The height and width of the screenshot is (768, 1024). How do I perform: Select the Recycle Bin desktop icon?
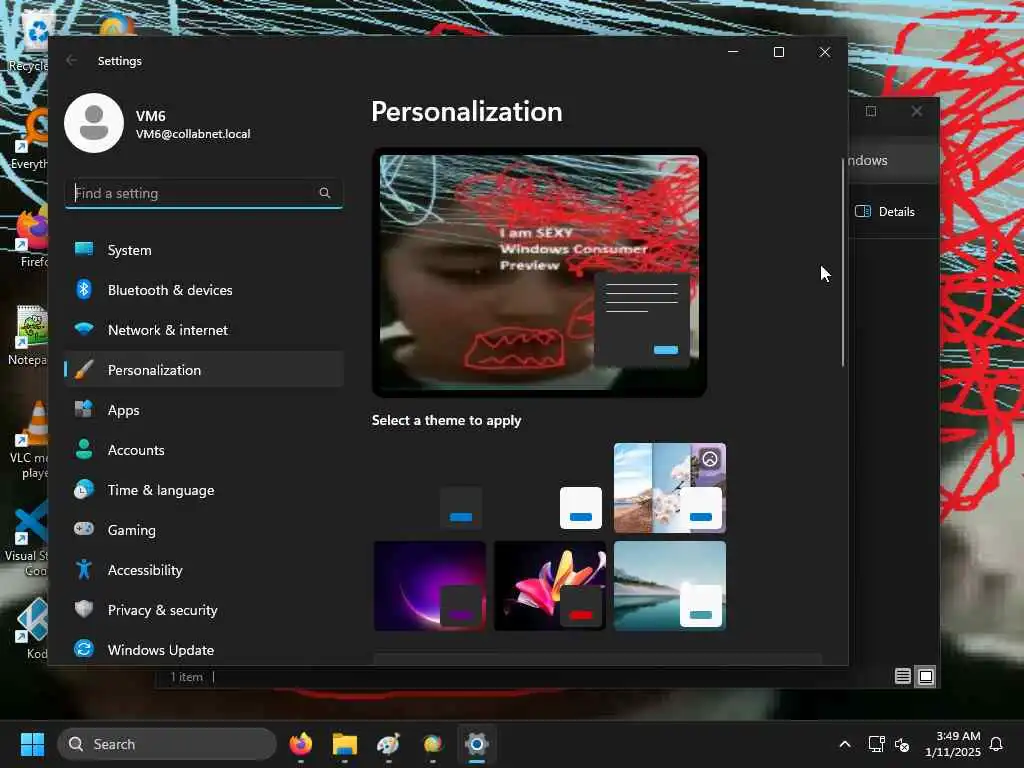[x=27, y=42]
